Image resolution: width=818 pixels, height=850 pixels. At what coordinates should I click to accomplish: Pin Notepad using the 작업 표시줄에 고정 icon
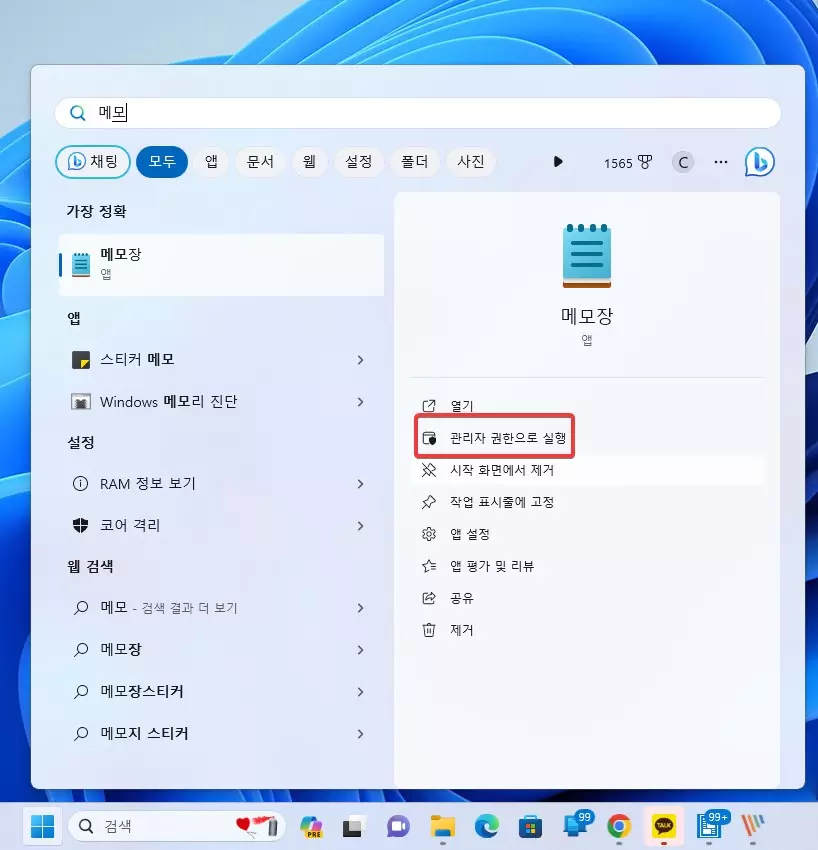coord(430,502)
